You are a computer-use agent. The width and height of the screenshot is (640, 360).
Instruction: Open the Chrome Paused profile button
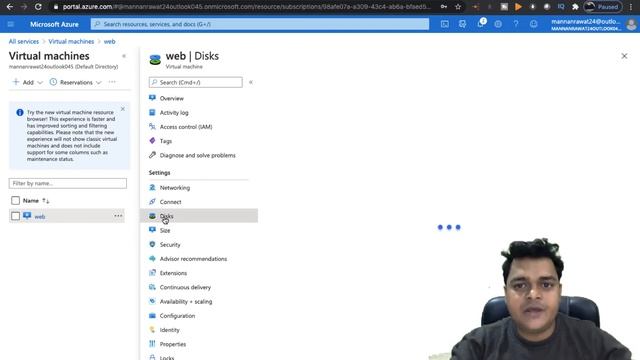[603, 7]
